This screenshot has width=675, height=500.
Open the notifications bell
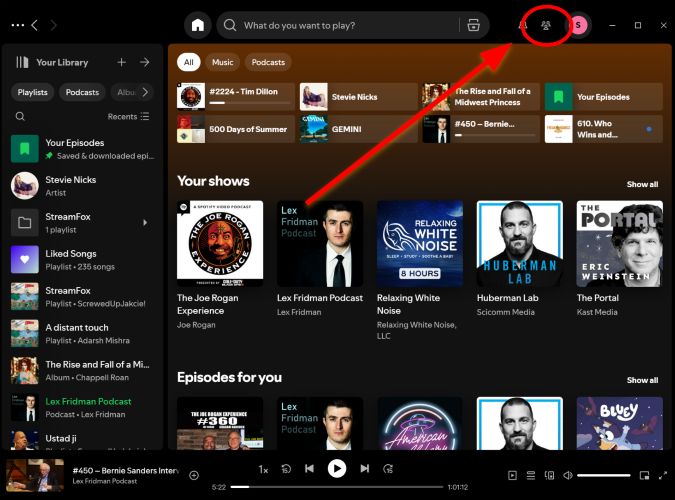522,25
